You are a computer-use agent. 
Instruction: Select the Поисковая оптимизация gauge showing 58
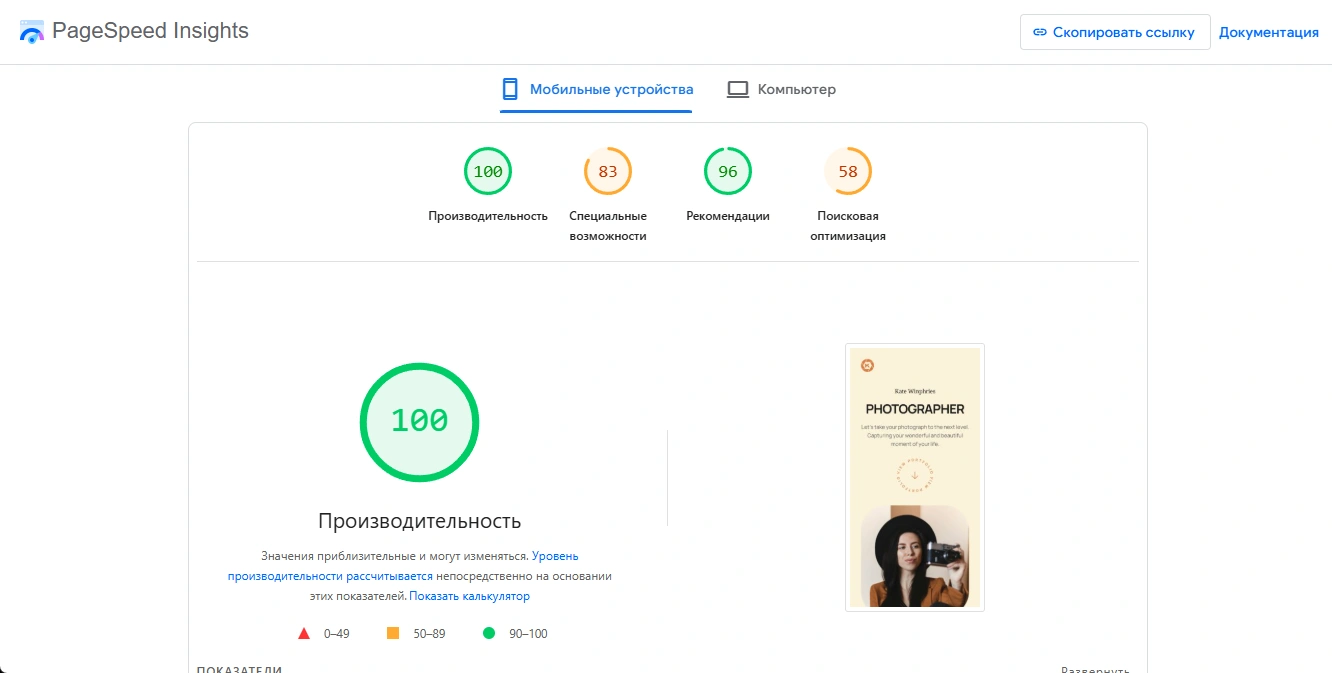coord(848,172)
